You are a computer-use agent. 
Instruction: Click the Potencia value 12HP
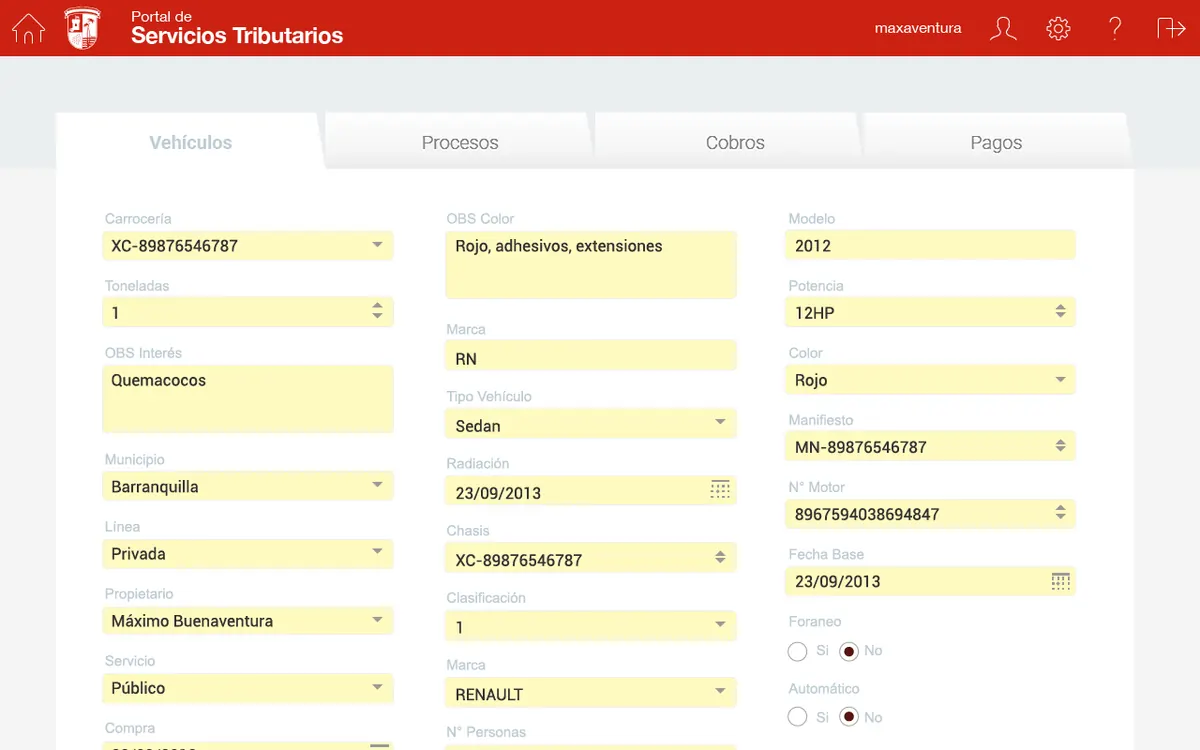pyautogui.click(x=815, y=313)
